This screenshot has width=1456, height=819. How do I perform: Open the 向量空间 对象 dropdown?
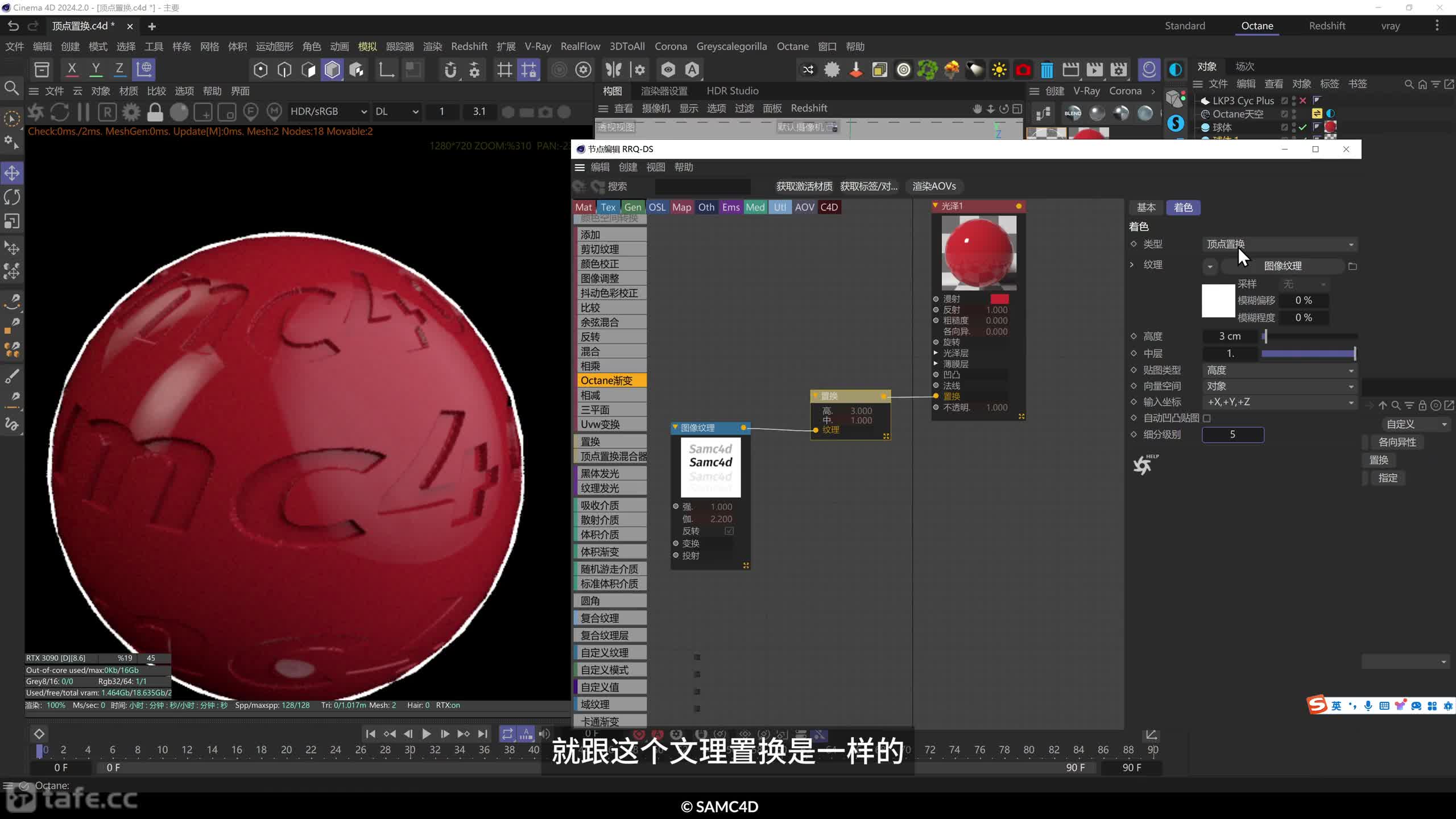click(1280, 386)
